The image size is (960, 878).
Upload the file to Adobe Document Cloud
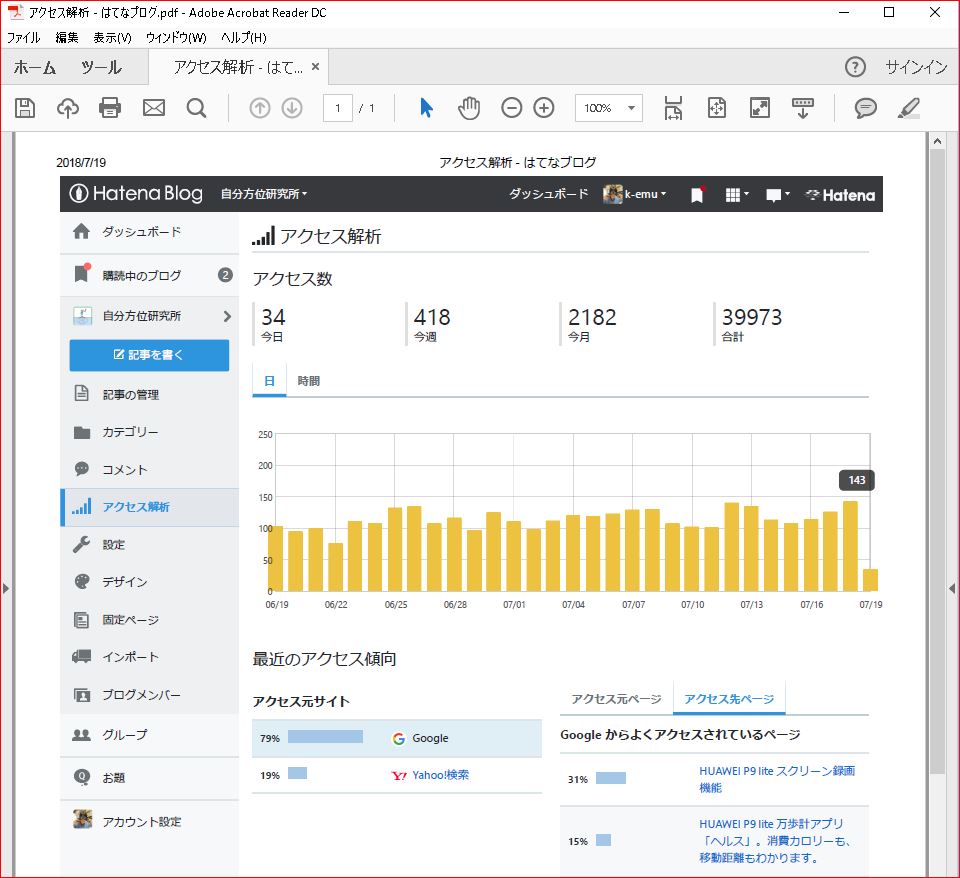pyautogui.click(x=67, y=109)
